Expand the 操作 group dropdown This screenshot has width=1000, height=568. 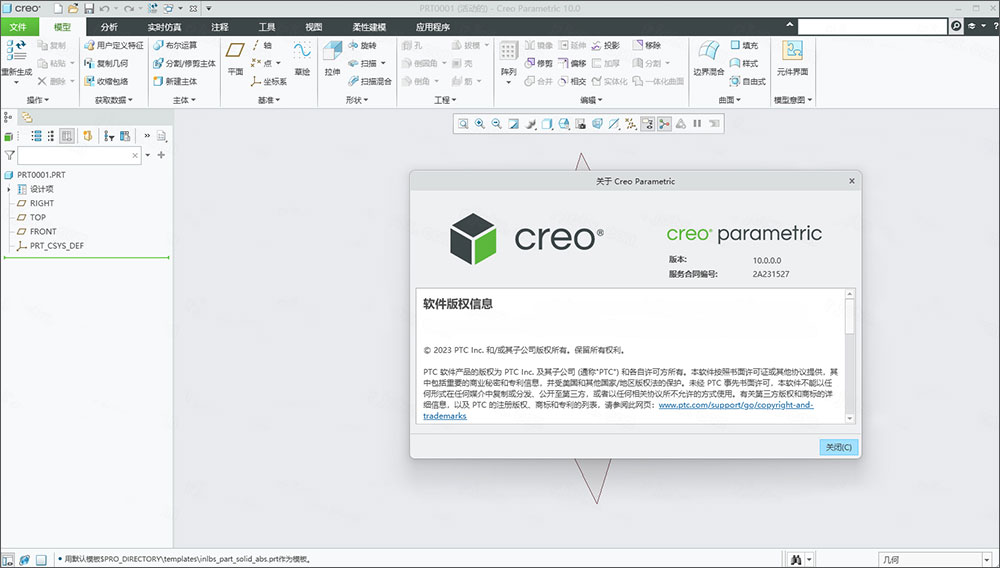pos(38,100)
